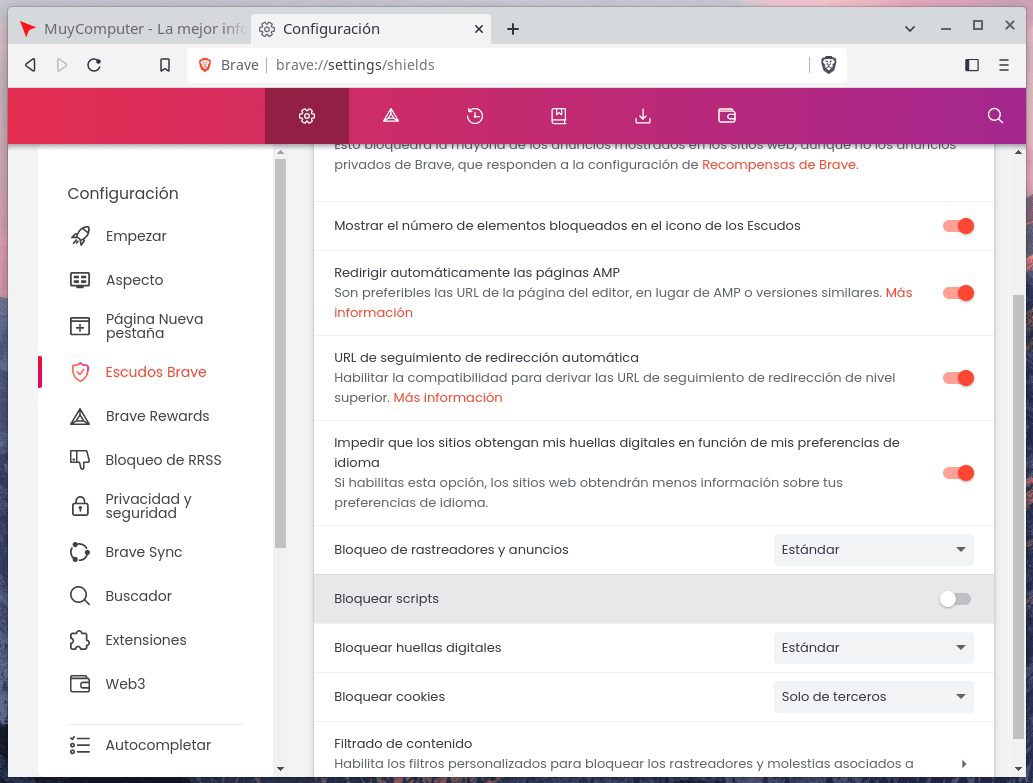Click sidebar scroll down arrow
The width and height of the screenshot is (1033, 783).
click(x=281, y=769)
